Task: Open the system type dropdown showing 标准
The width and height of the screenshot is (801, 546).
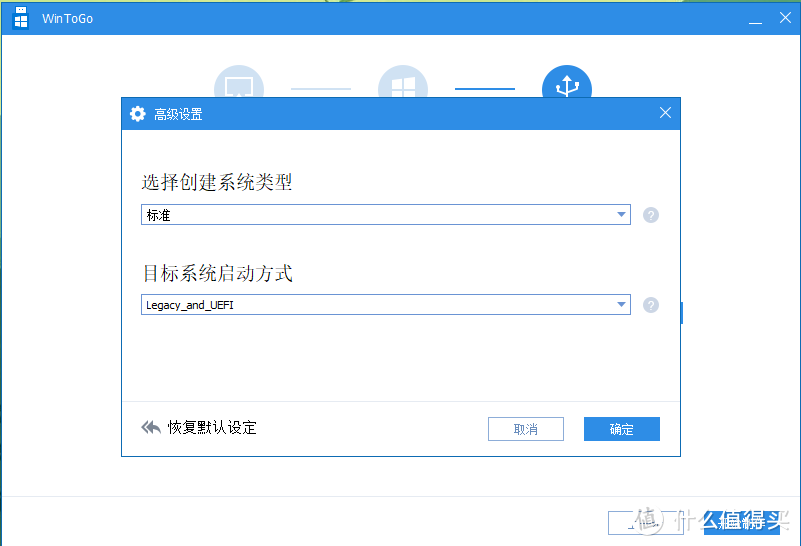Action: 386,215
